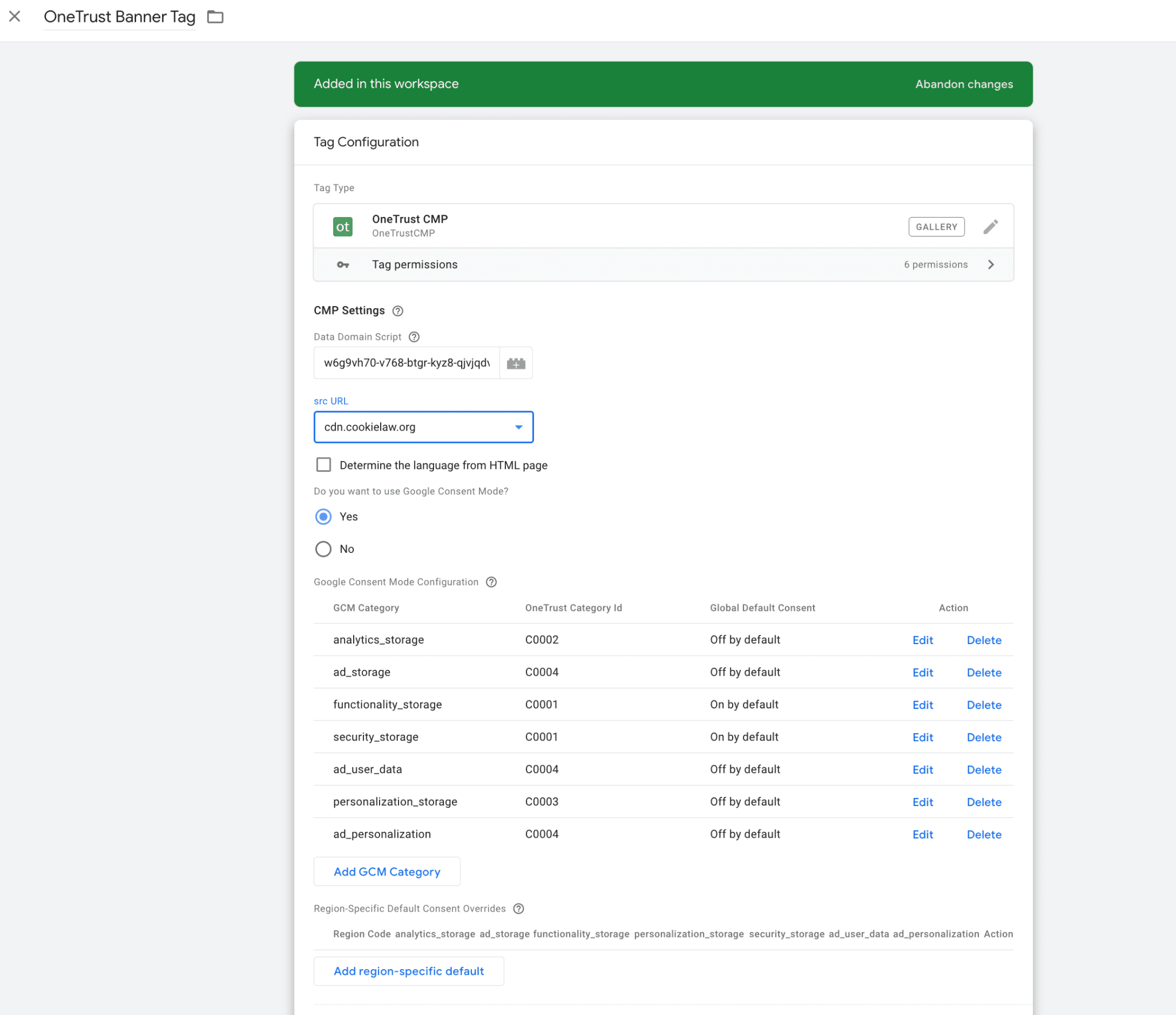Click Abandon changes in the green banner
1176x1015 pixels.
(x=964, y=84)
